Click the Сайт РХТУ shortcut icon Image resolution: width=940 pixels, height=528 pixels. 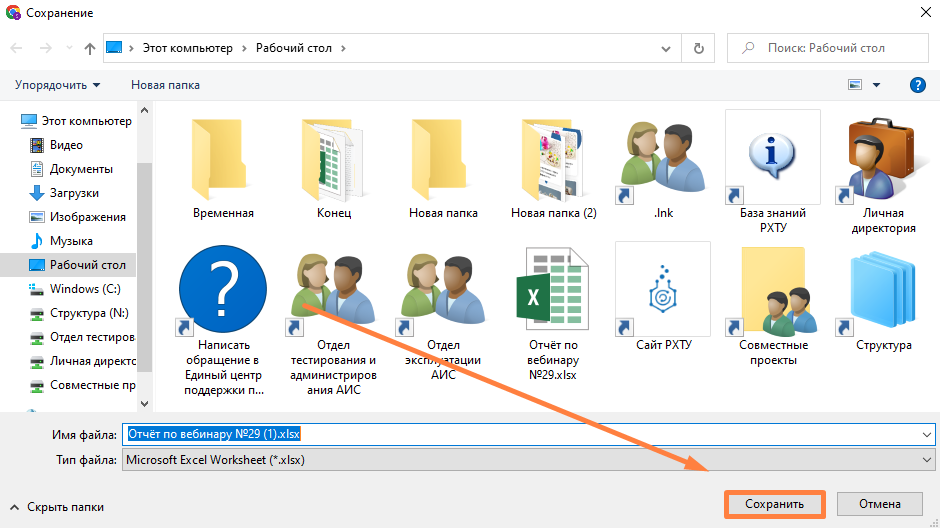tap(662, 289)
